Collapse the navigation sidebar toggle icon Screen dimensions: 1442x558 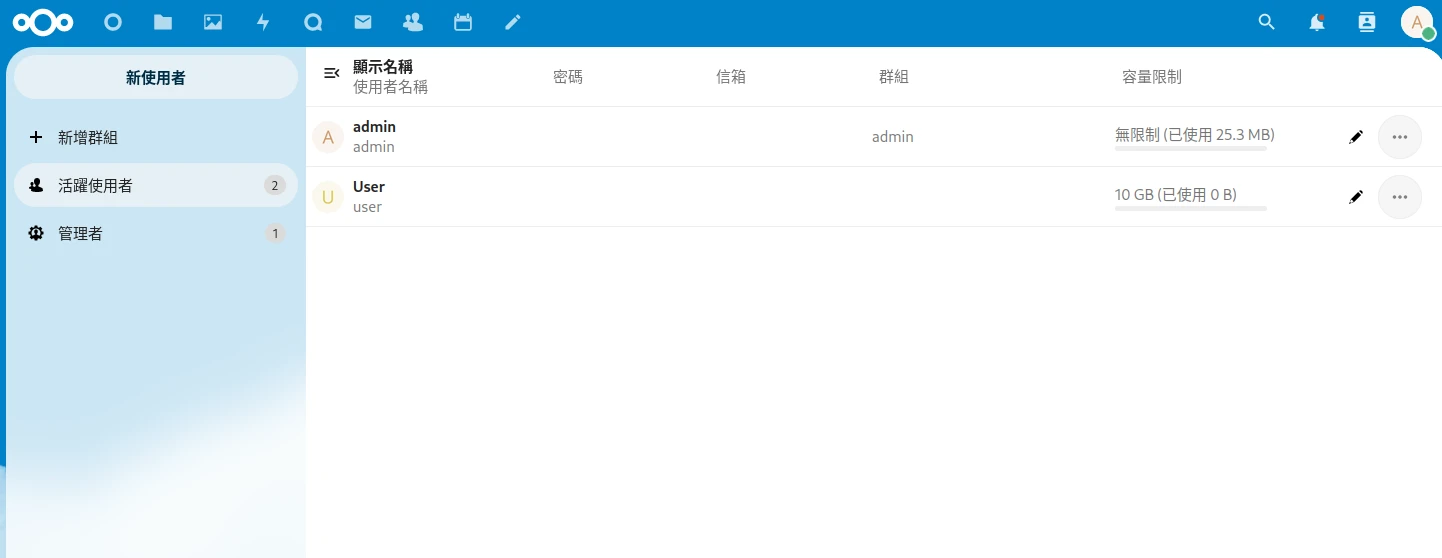pyautogui.click(x=332, y=73)
